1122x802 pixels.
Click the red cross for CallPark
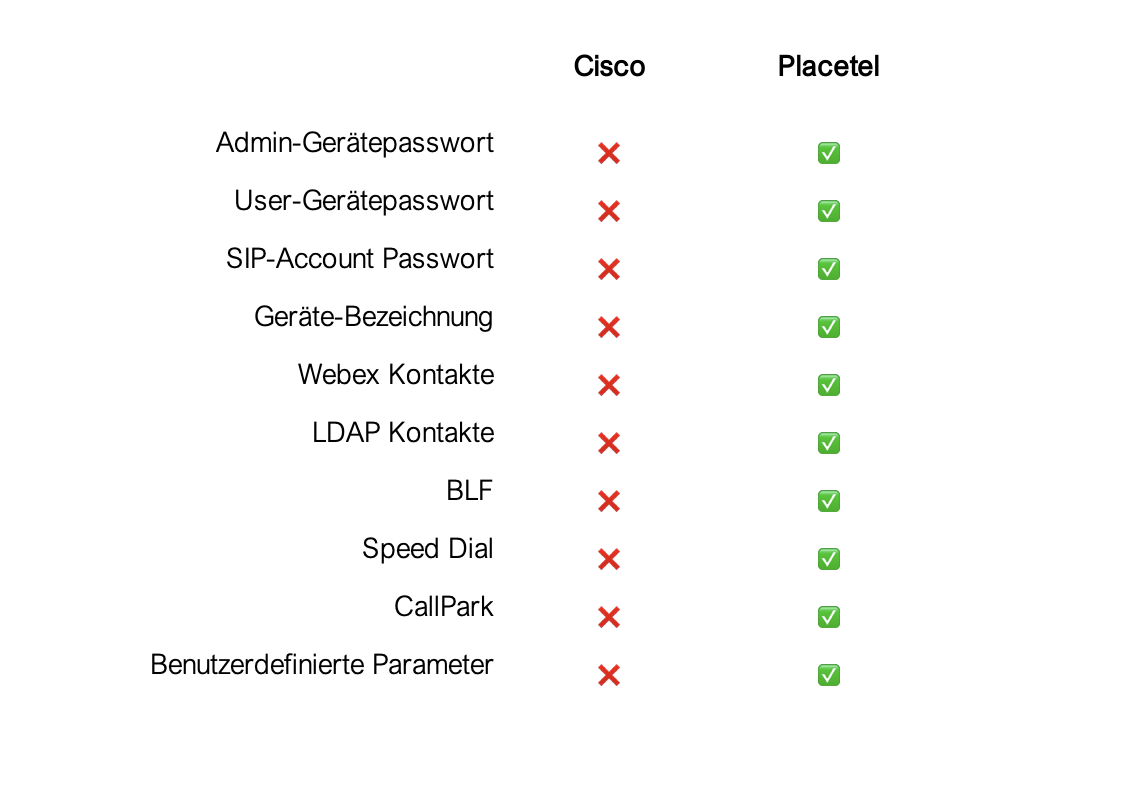coord(608,617)
